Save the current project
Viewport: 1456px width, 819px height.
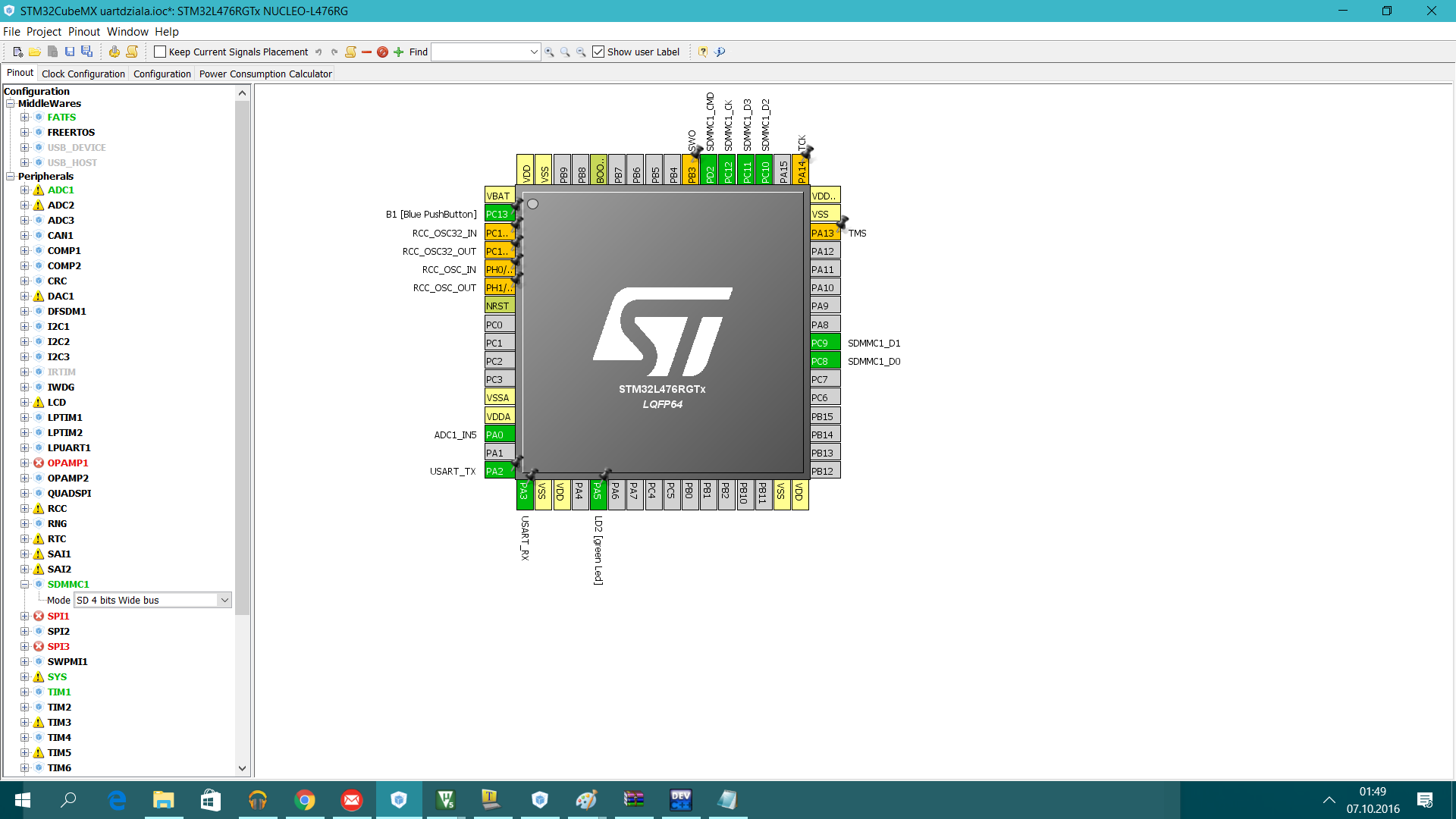pyautogui.click(x=71, y=52)
